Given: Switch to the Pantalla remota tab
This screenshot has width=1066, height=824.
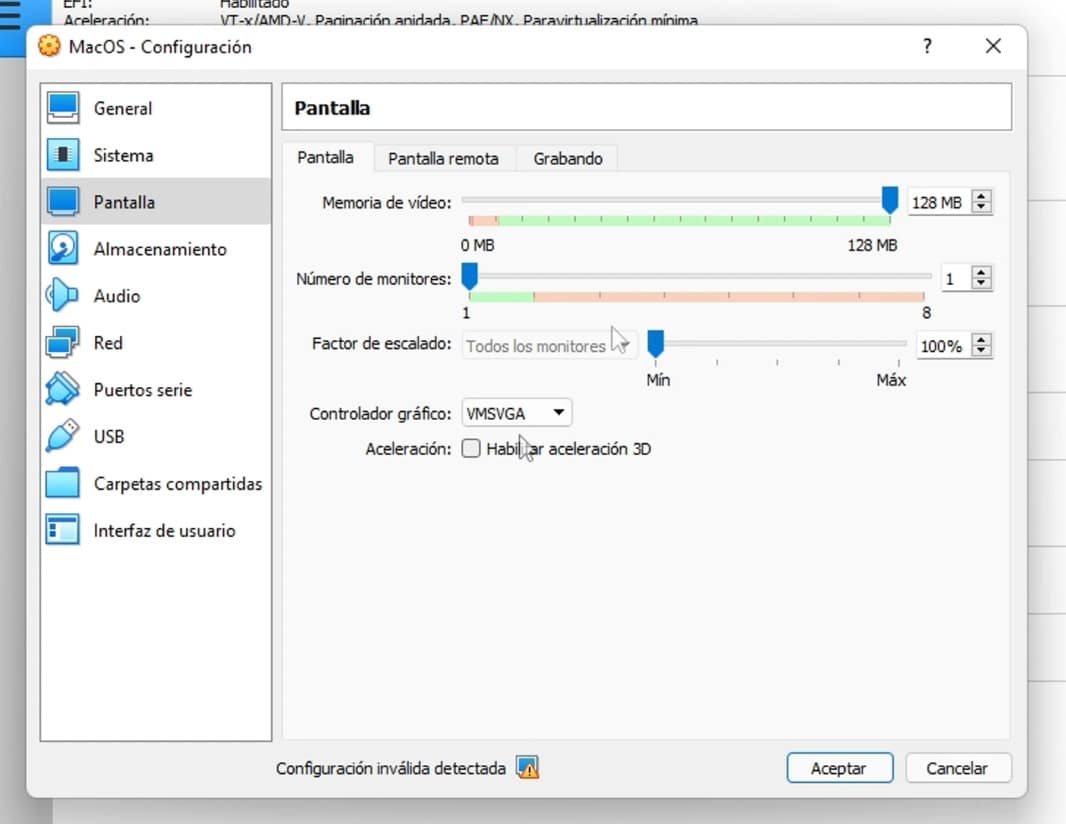Looking at the screenshot, I should [443, 158].
